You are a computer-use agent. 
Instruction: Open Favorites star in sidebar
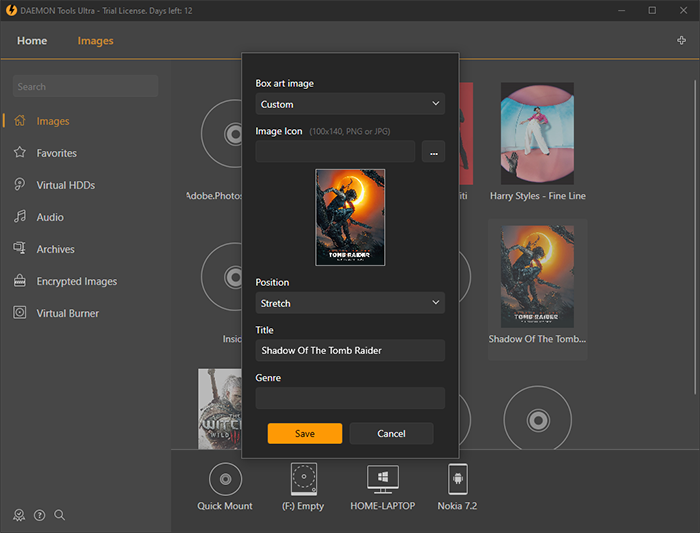20,153
